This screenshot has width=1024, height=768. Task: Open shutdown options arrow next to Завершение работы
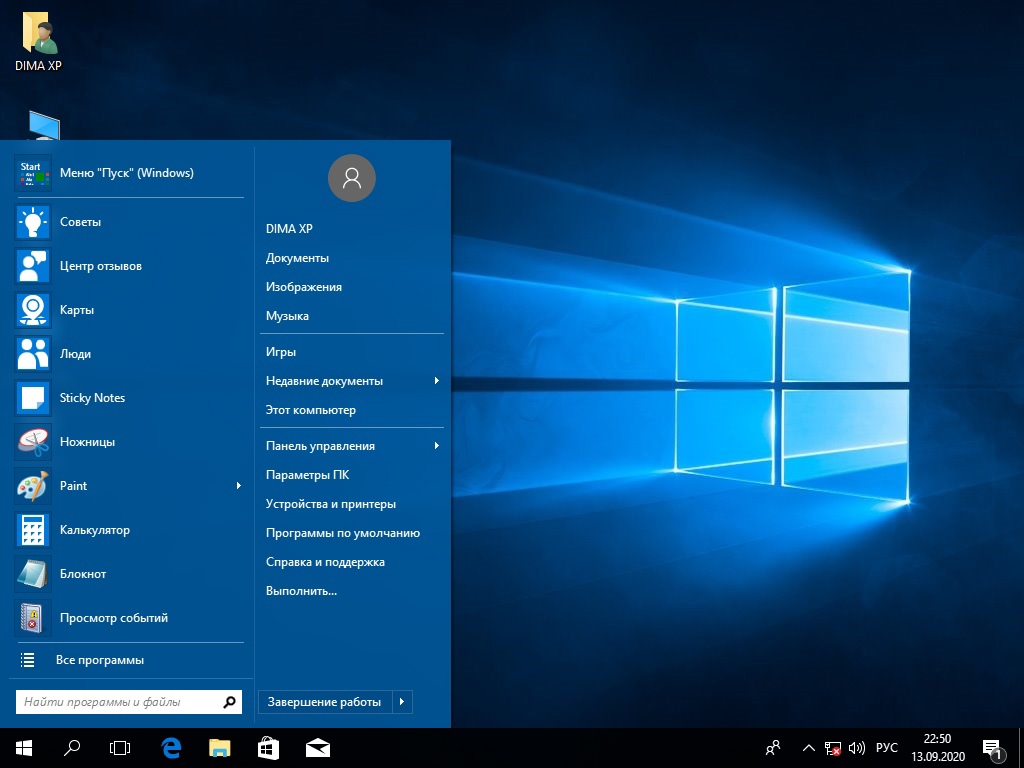(402, 702)
